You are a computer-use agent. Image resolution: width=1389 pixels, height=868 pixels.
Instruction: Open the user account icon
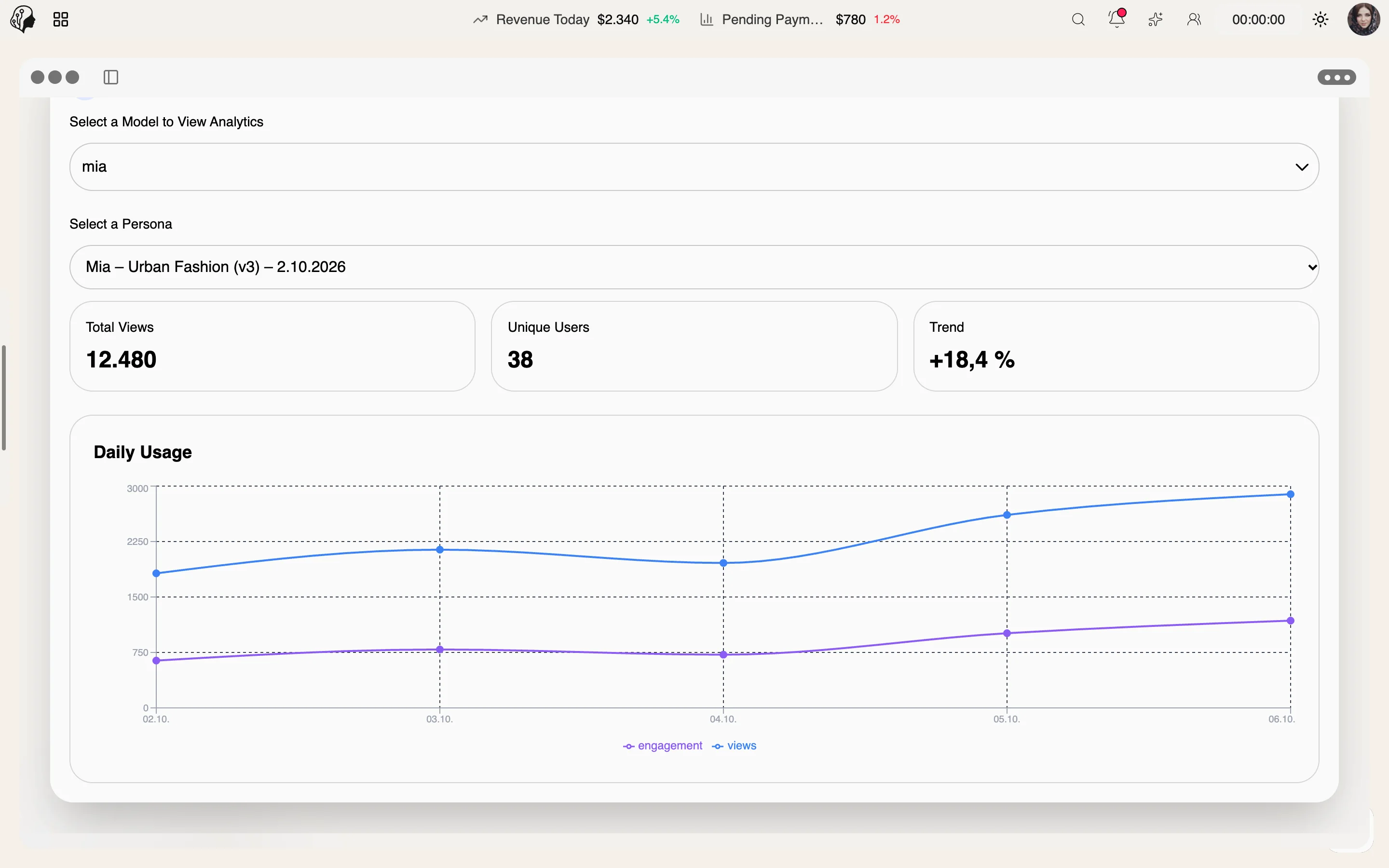(1194, 19)
